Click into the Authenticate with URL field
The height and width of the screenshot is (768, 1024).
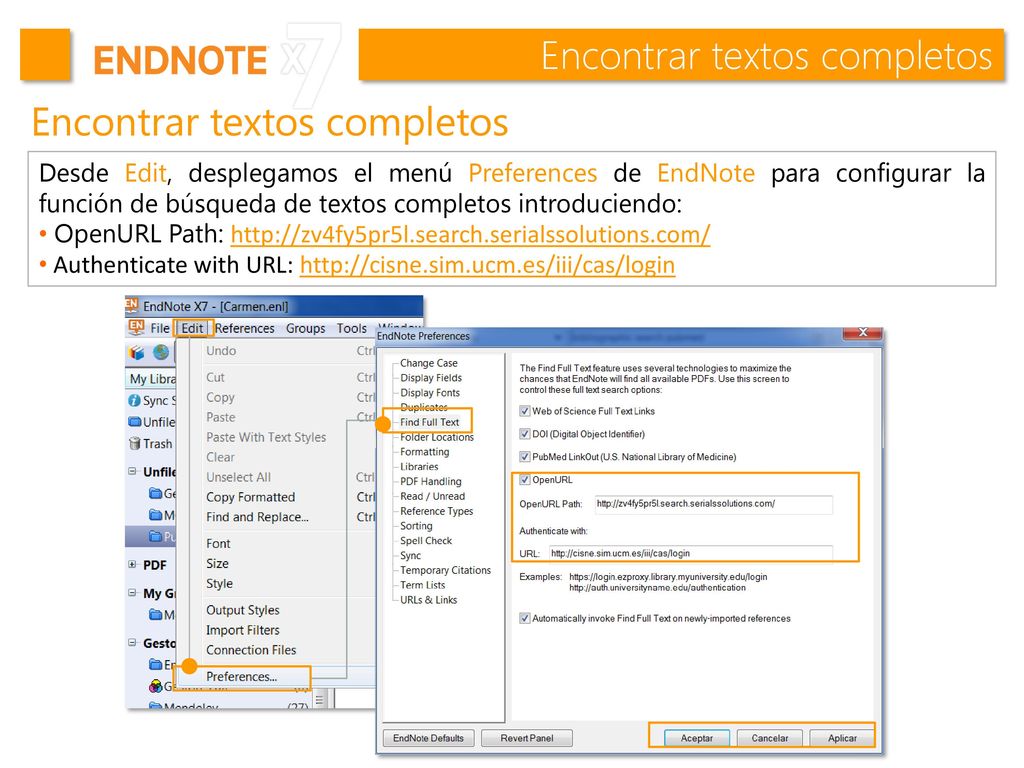click(x=691, y=554)
